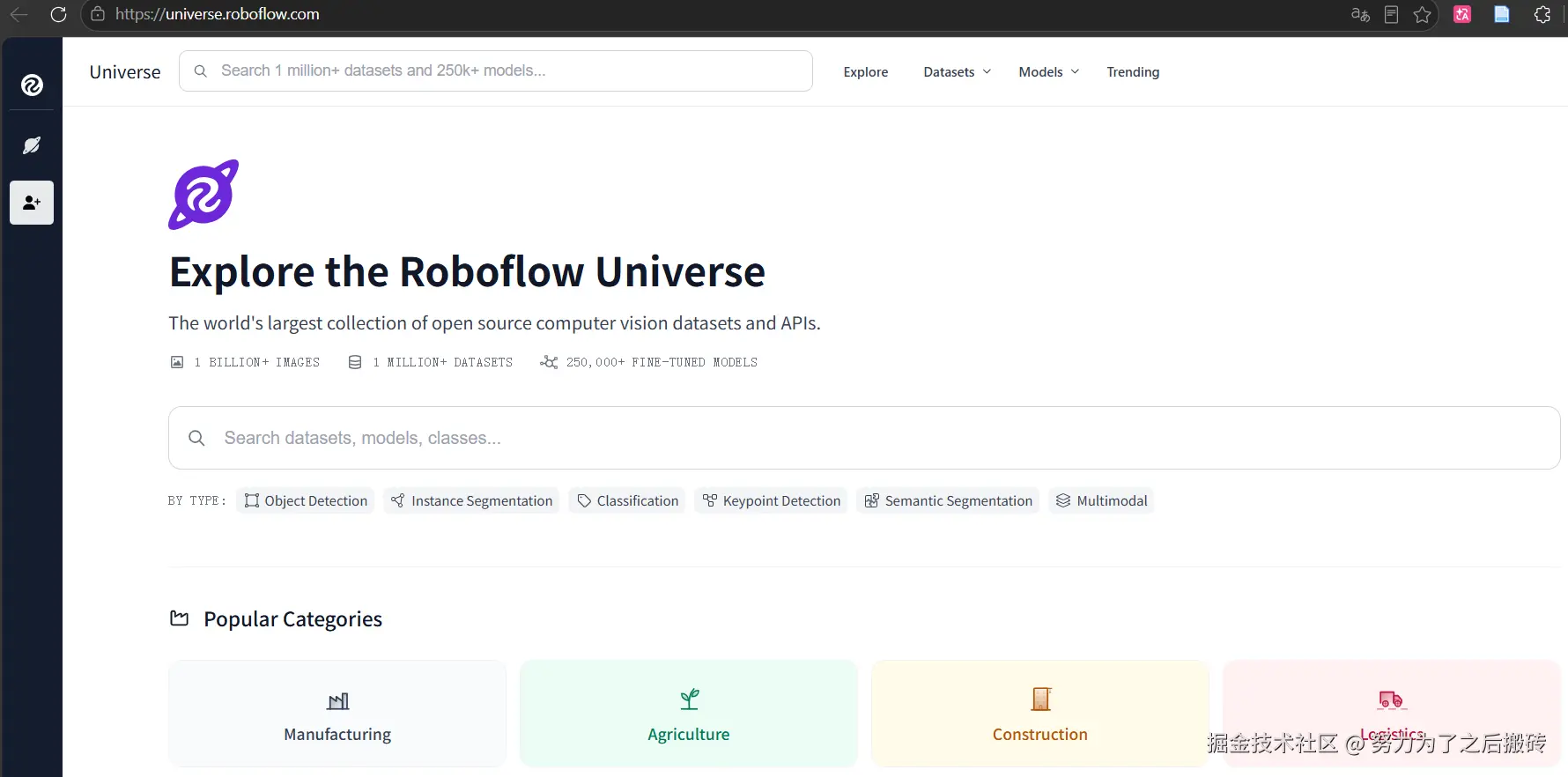Focus the main Search datasets, models, classes field
The width and height of the screenshot is (1568, 777).
tap(864, 438)
